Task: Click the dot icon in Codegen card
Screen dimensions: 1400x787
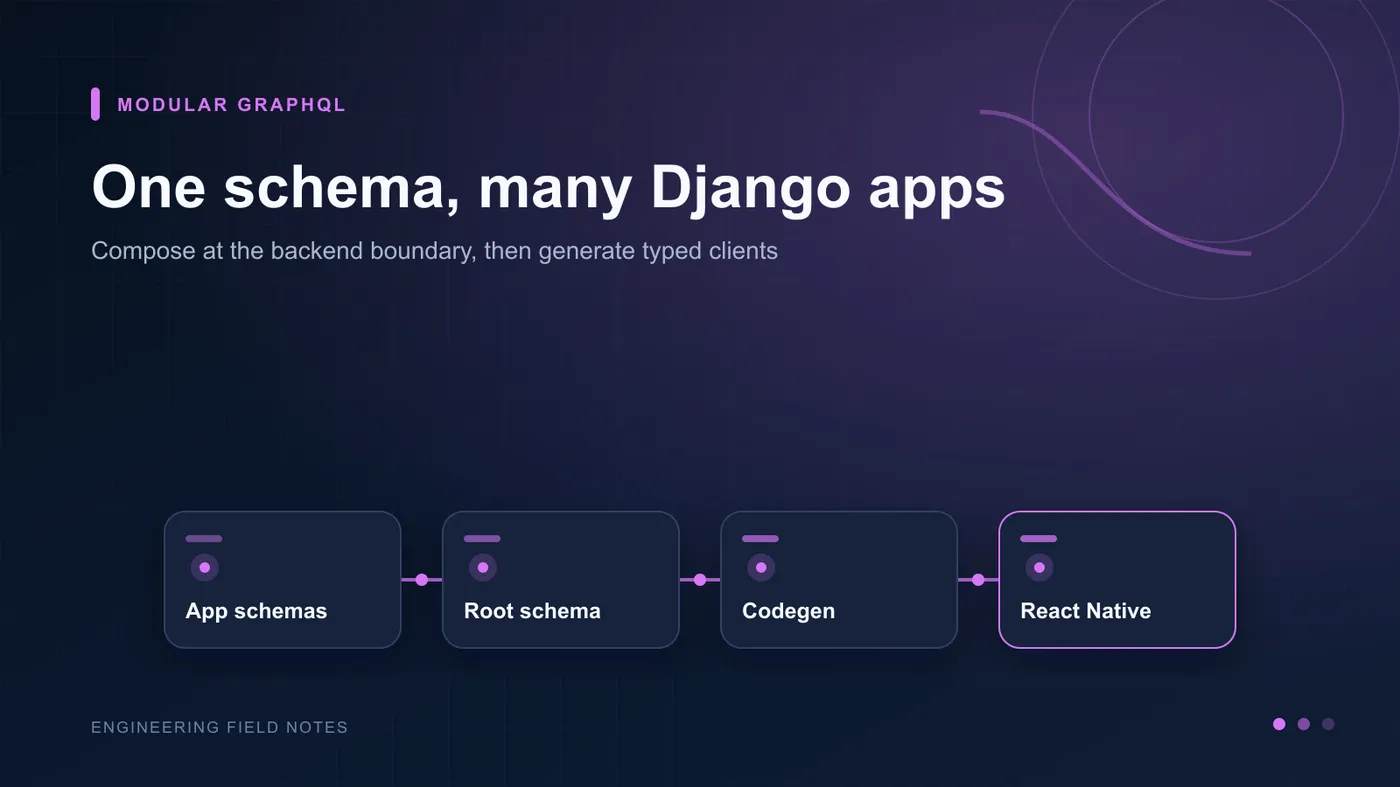Action: pos(761,567)
